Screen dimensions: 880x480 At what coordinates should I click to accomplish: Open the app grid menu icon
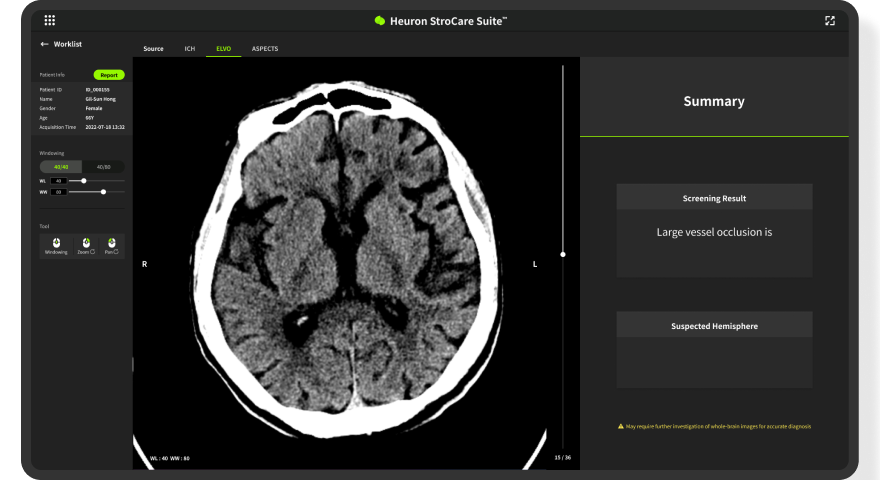pyautogui.click(x=49, y=21)
